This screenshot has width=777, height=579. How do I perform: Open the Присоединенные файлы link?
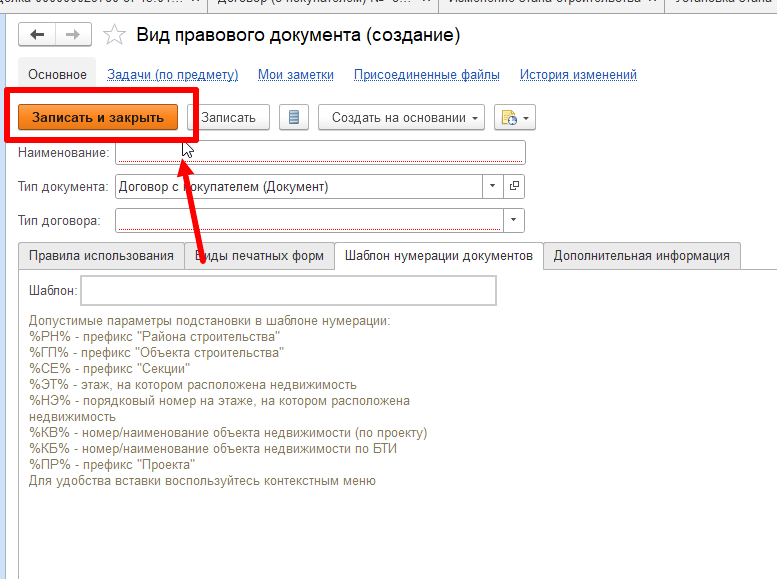426,75
